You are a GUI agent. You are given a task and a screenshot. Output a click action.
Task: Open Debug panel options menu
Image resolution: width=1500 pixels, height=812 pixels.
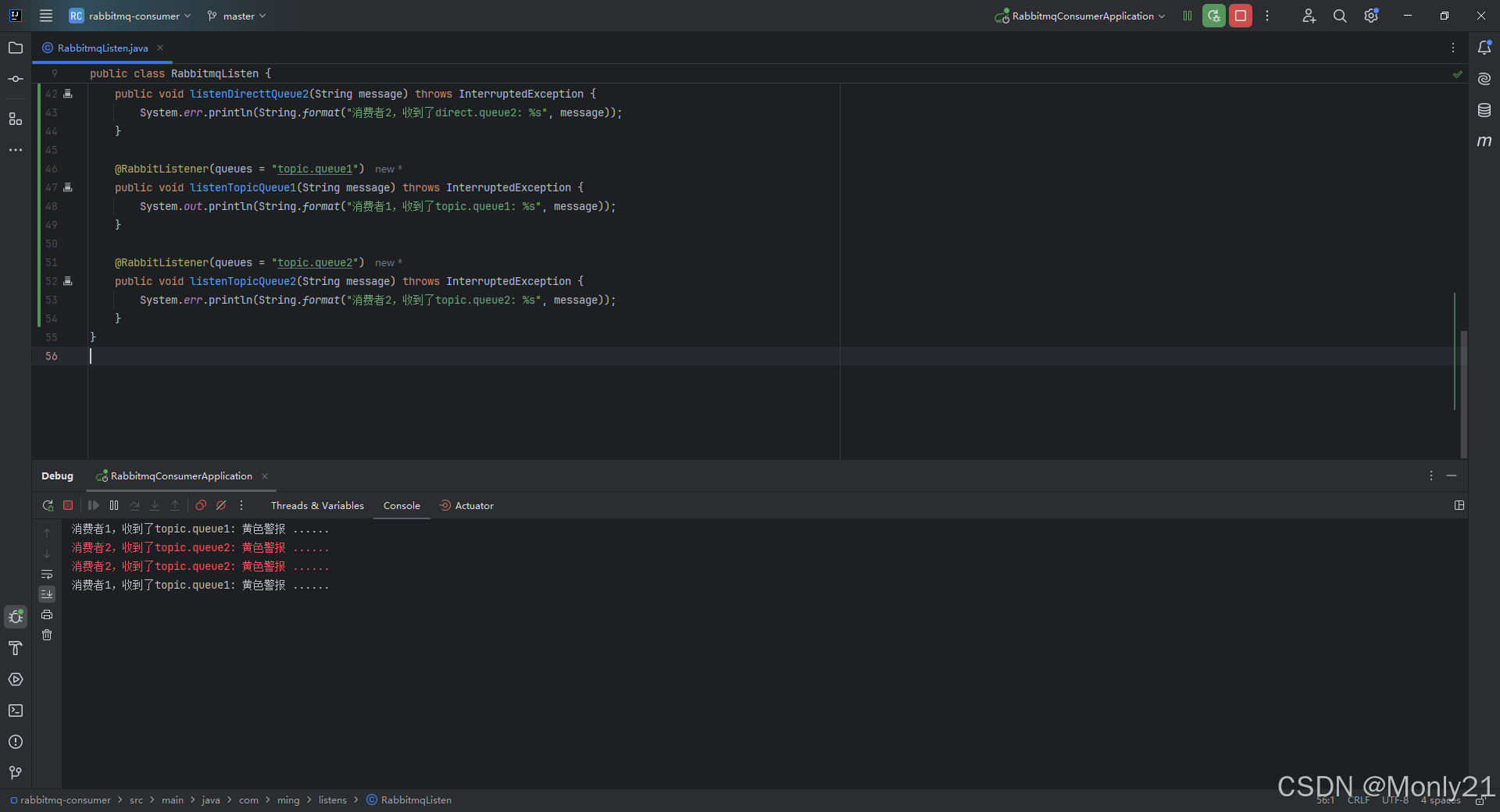tap(1431, 475)
